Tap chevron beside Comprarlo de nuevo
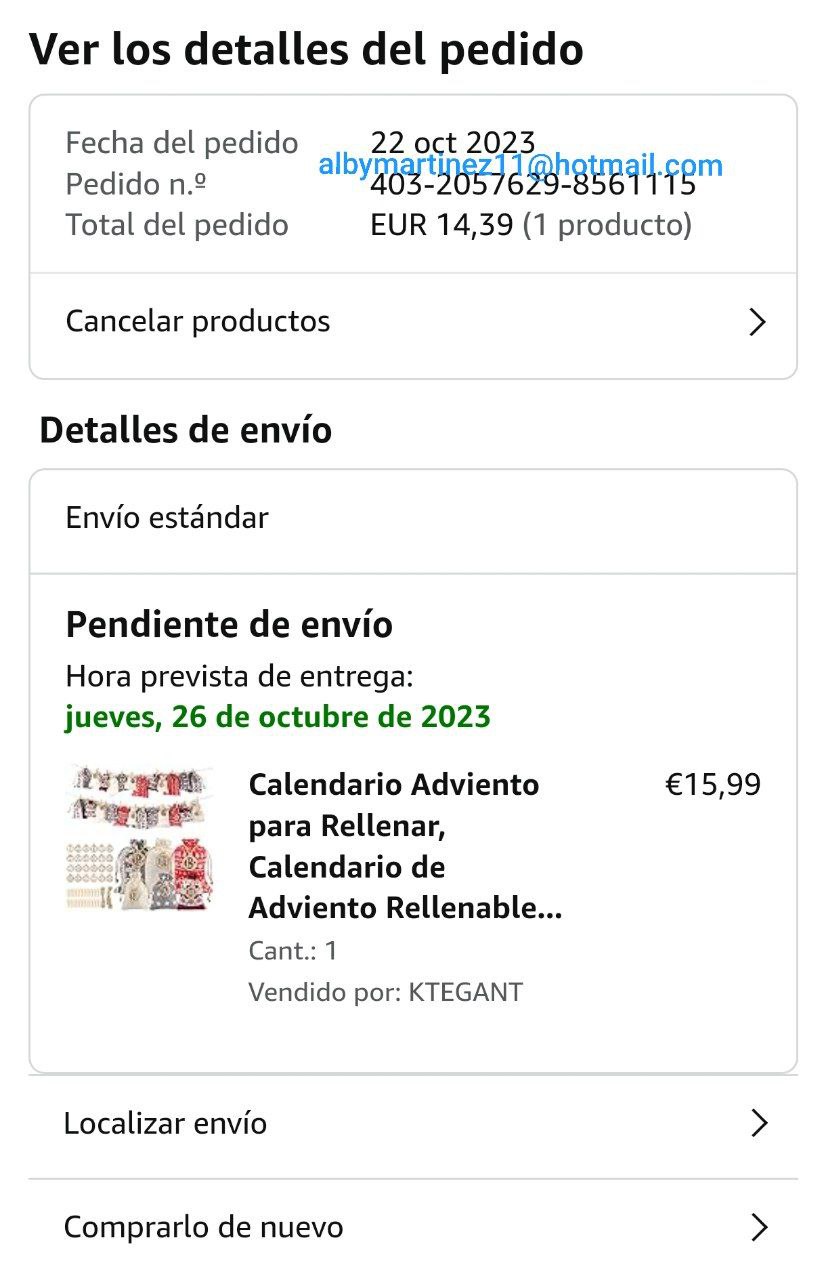826x1280 pixels. (x=759, y=1227)
